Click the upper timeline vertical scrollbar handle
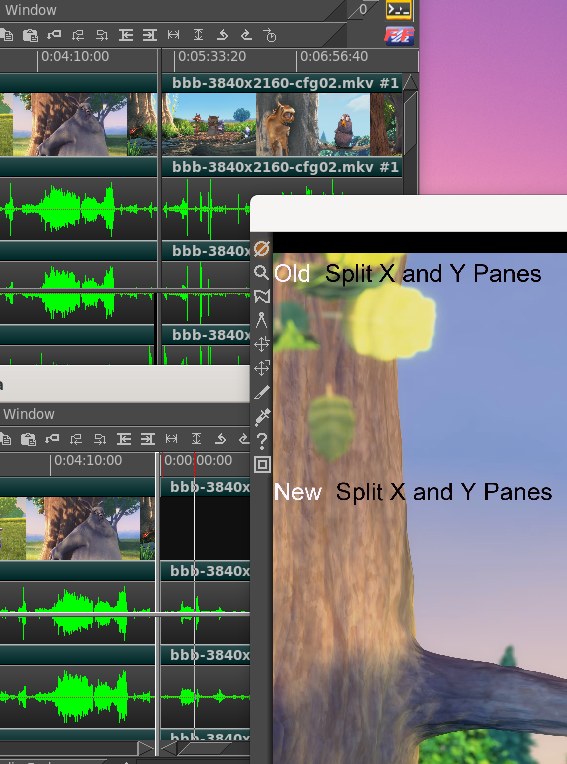 [411, 122]
